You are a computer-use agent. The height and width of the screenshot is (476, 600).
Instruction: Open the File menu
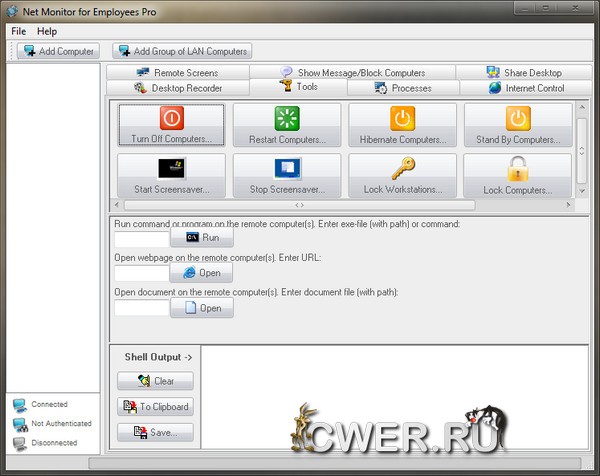coord(18,31)
